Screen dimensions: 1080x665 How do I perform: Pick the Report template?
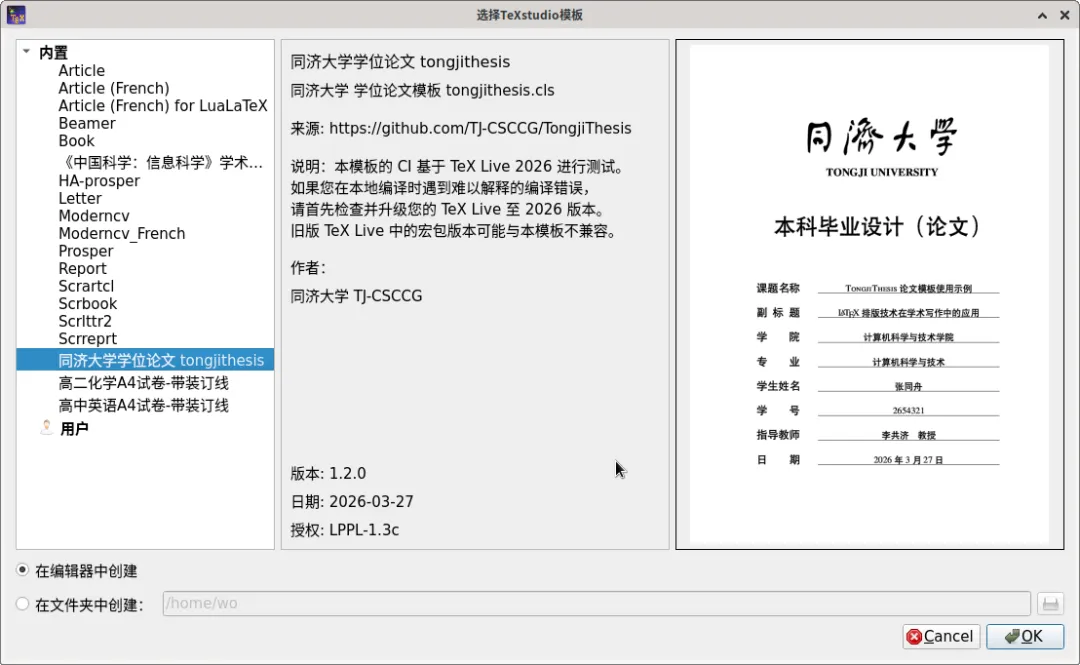coord(82,269)
